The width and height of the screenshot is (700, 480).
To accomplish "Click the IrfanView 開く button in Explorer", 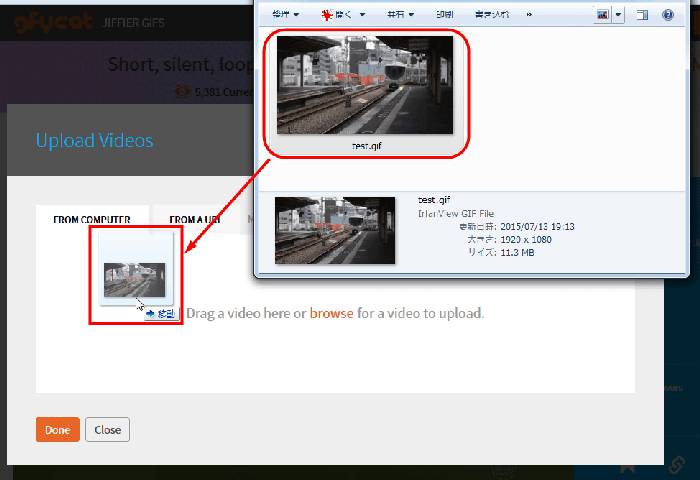I will 337,15.
